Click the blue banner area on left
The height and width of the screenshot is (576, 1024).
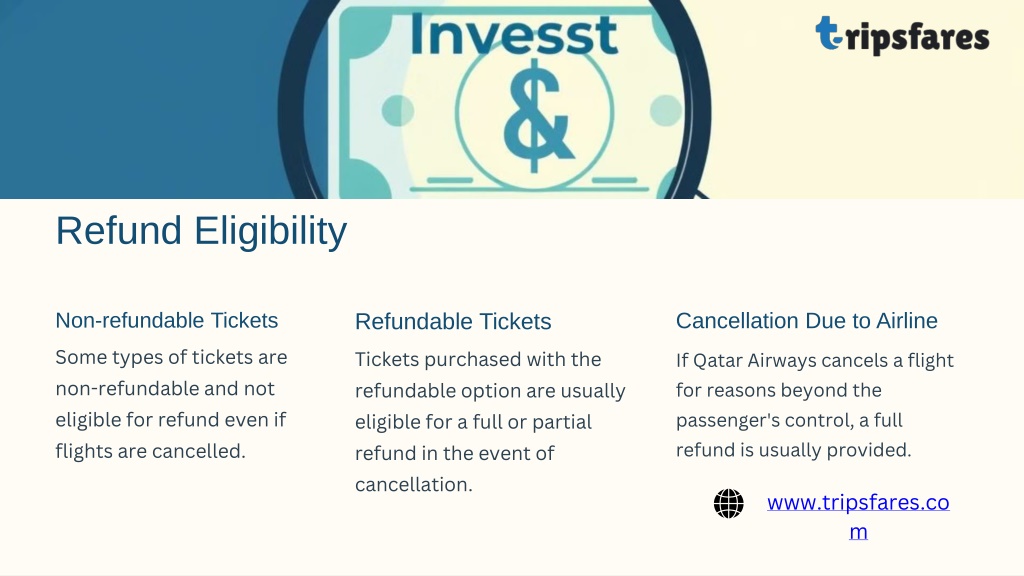tap(137, 99)
